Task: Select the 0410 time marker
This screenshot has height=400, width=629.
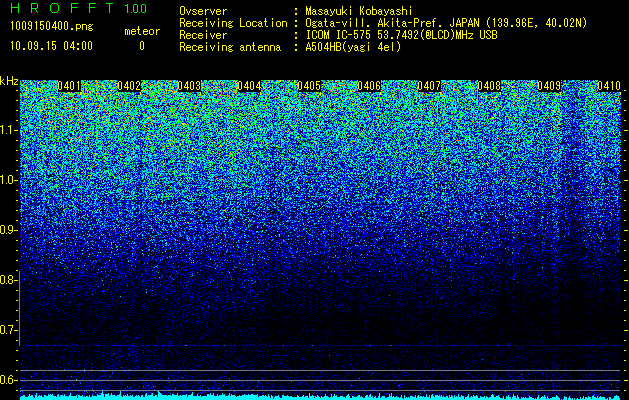Action: [x=609, y=86]
